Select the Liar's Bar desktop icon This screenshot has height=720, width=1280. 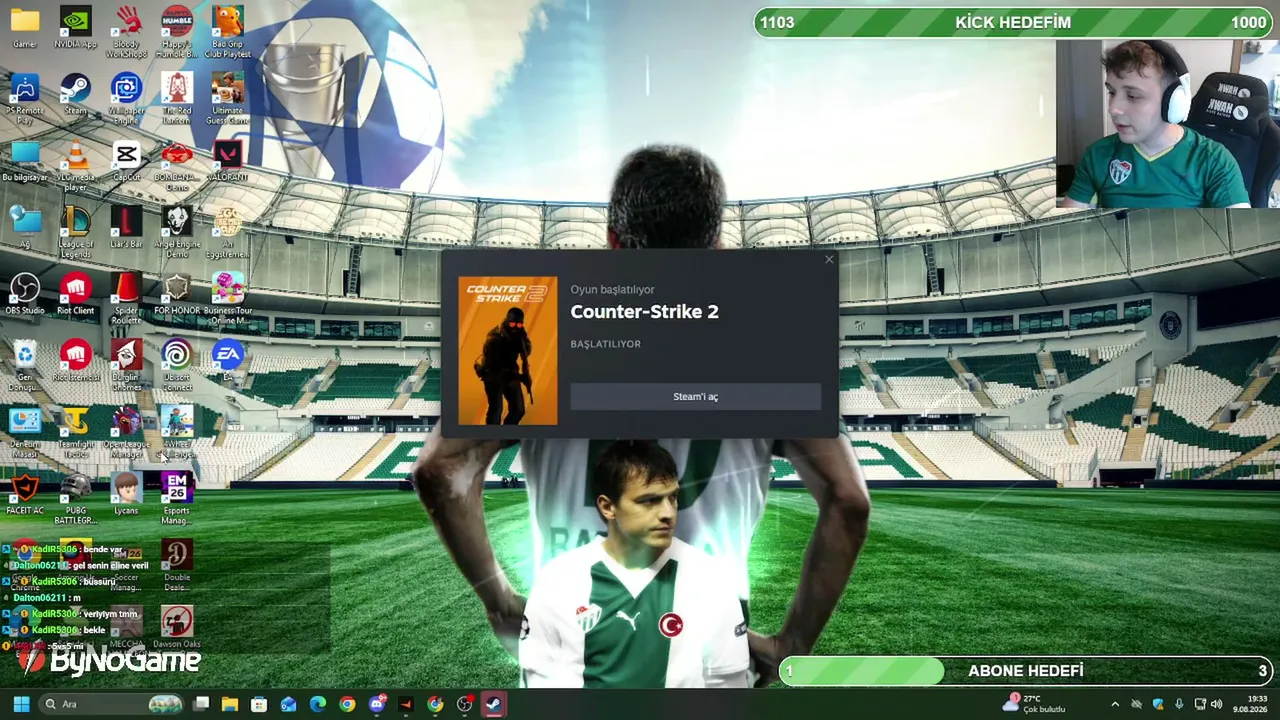(x=126, y=228)
